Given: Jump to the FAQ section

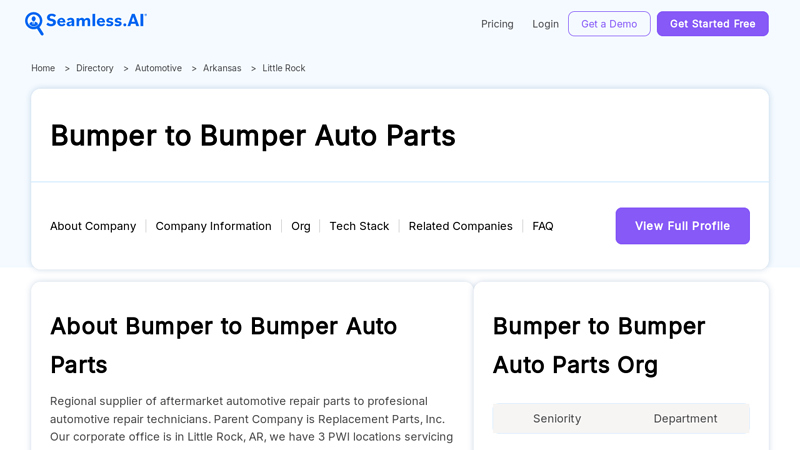Looking at the screenshot, I should point(542,226).
